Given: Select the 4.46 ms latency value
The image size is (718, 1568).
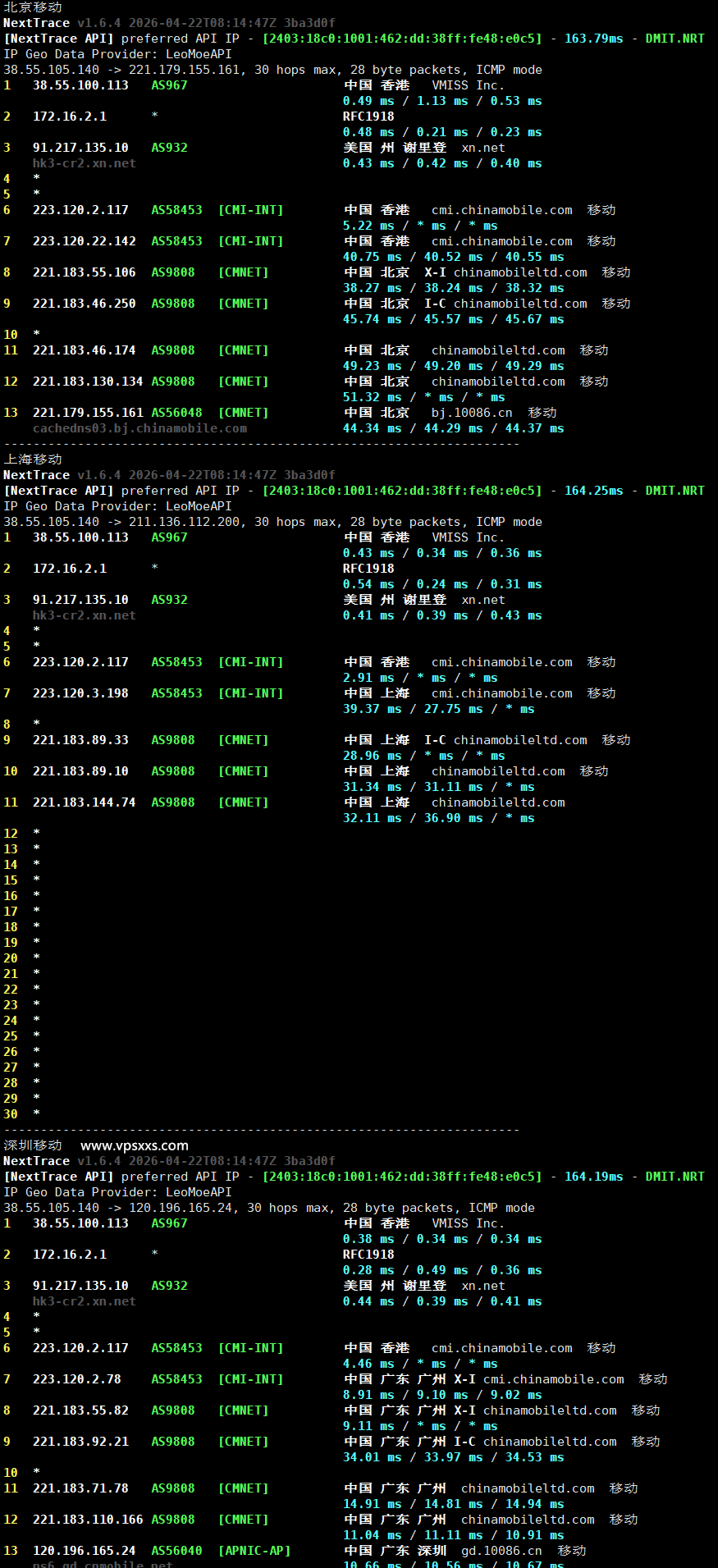Looking at the screenshot, I should (368, 1364).
